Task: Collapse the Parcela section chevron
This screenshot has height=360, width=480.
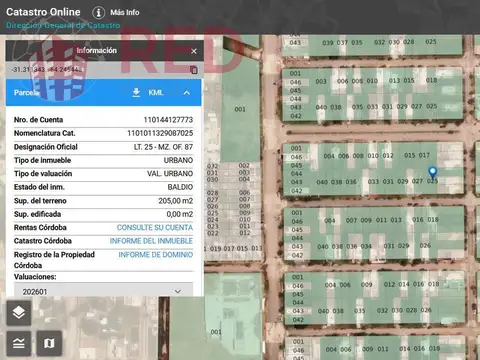Action: point(187,93)
